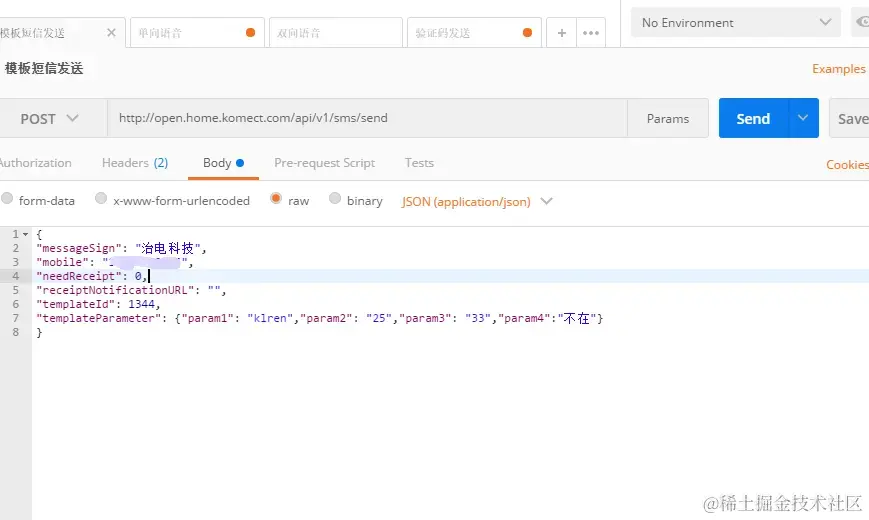Switch to the 验证码发送 tab
This screenshot has height=520, width=869.
[x=474, y=33]
